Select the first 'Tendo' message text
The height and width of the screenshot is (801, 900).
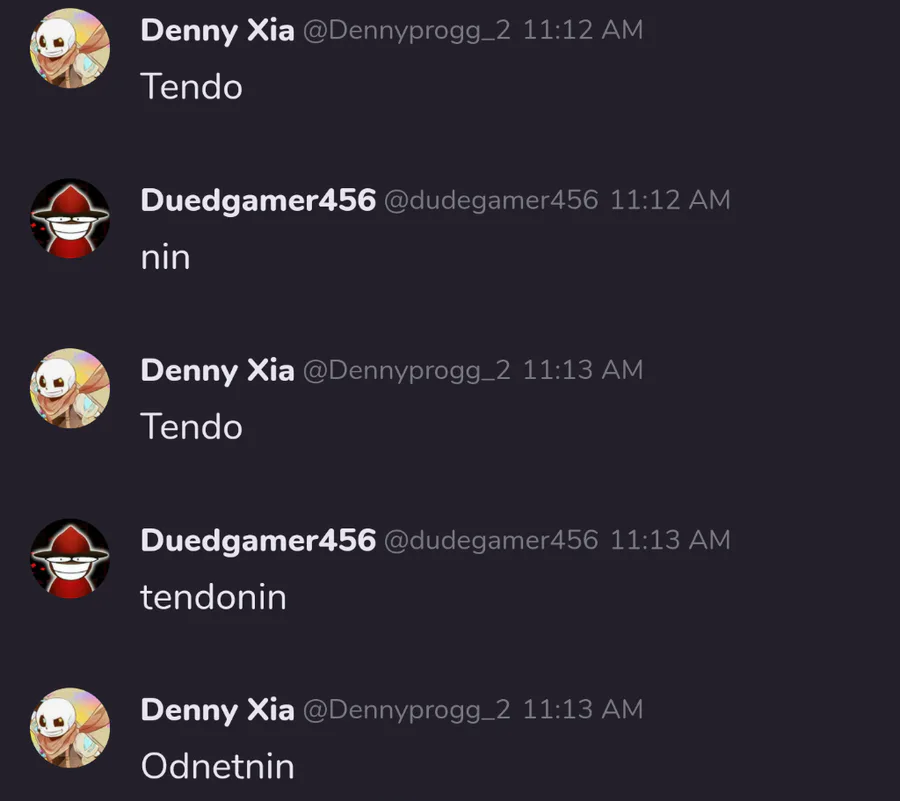(192, 87)
